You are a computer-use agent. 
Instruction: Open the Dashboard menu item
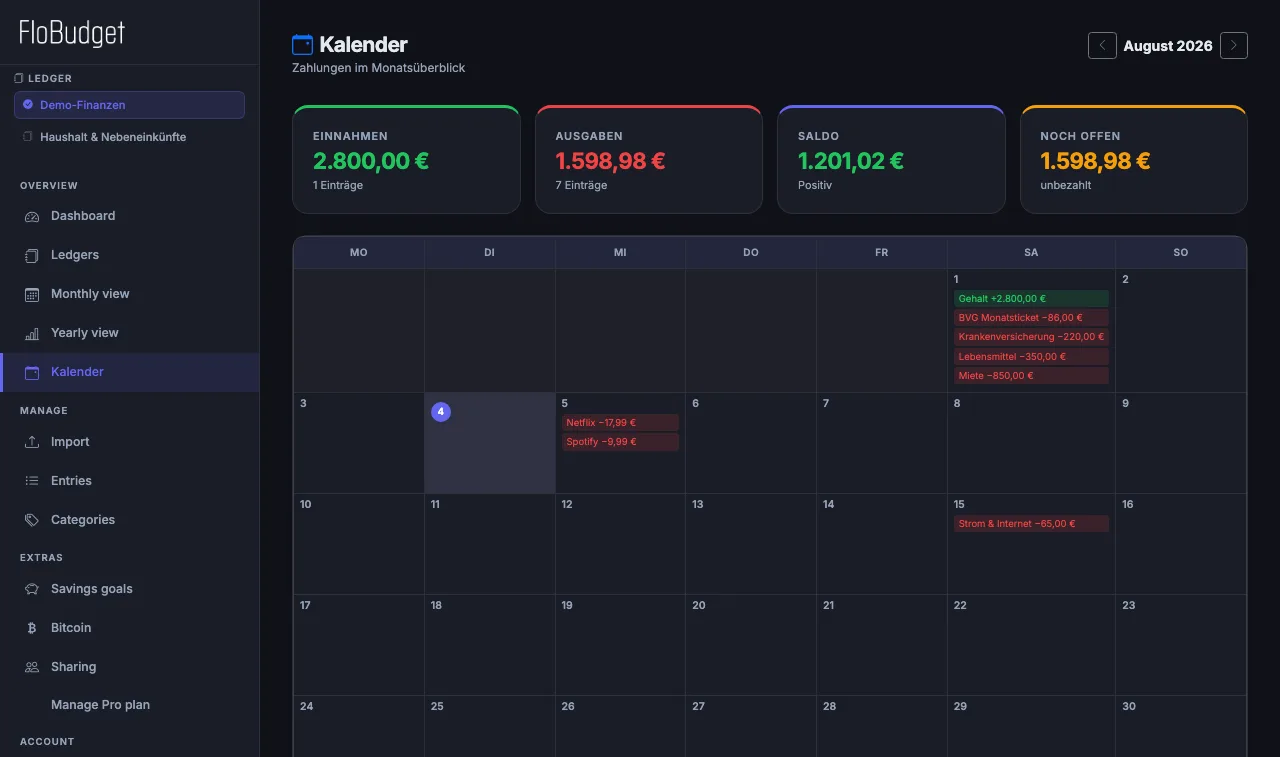point(130,216)
